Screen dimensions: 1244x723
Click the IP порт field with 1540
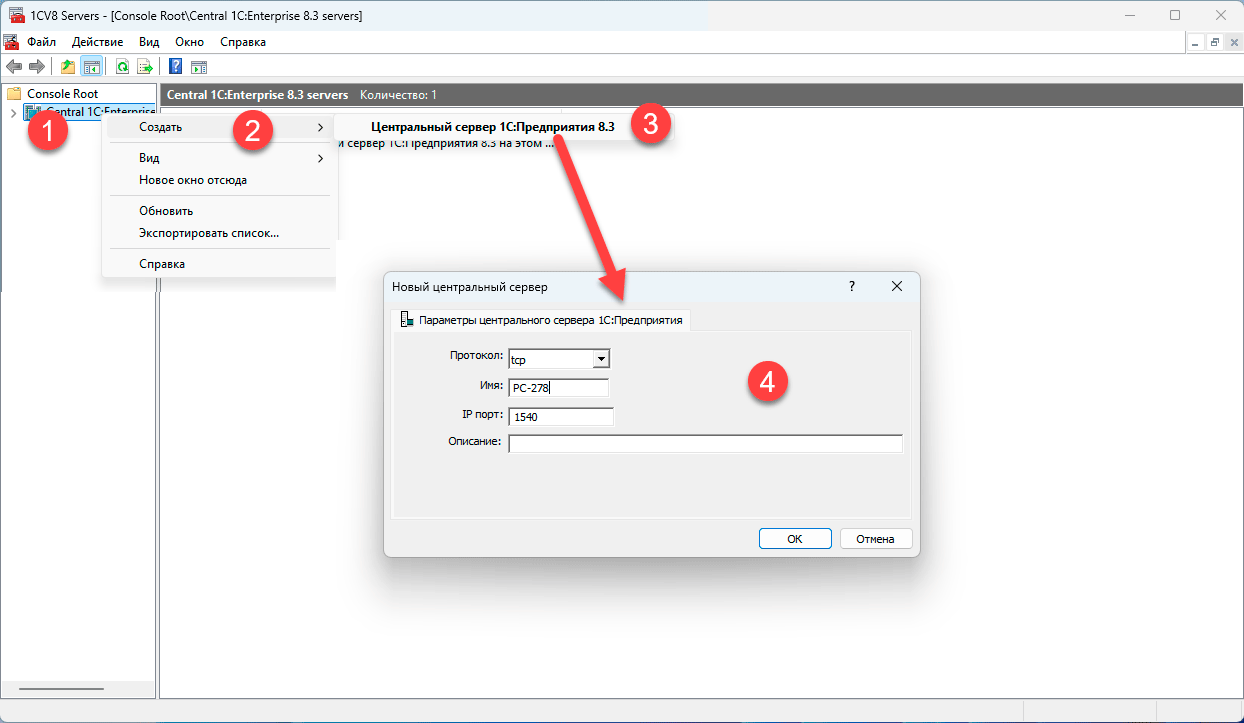(x=561, y=417)
